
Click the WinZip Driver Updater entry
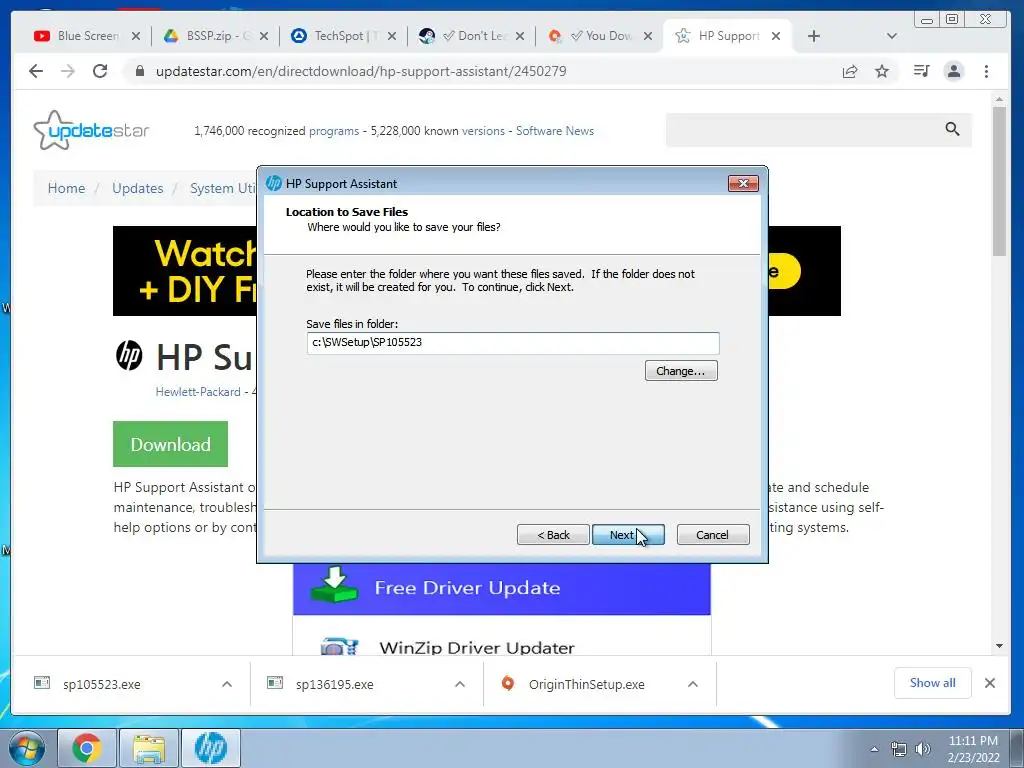tap(477, 647)
